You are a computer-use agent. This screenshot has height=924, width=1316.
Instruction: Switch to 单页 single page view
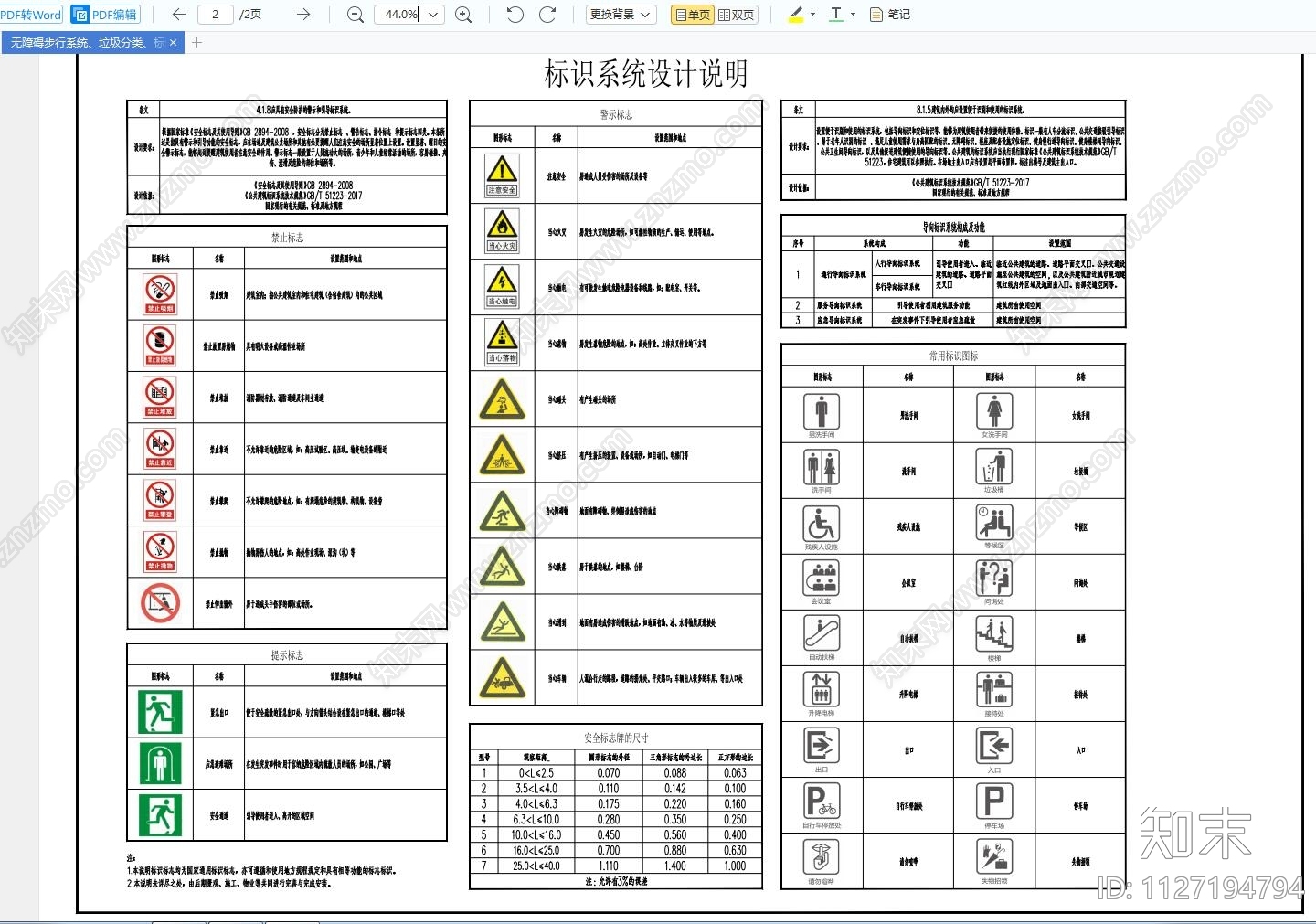(x=692, y=15)
